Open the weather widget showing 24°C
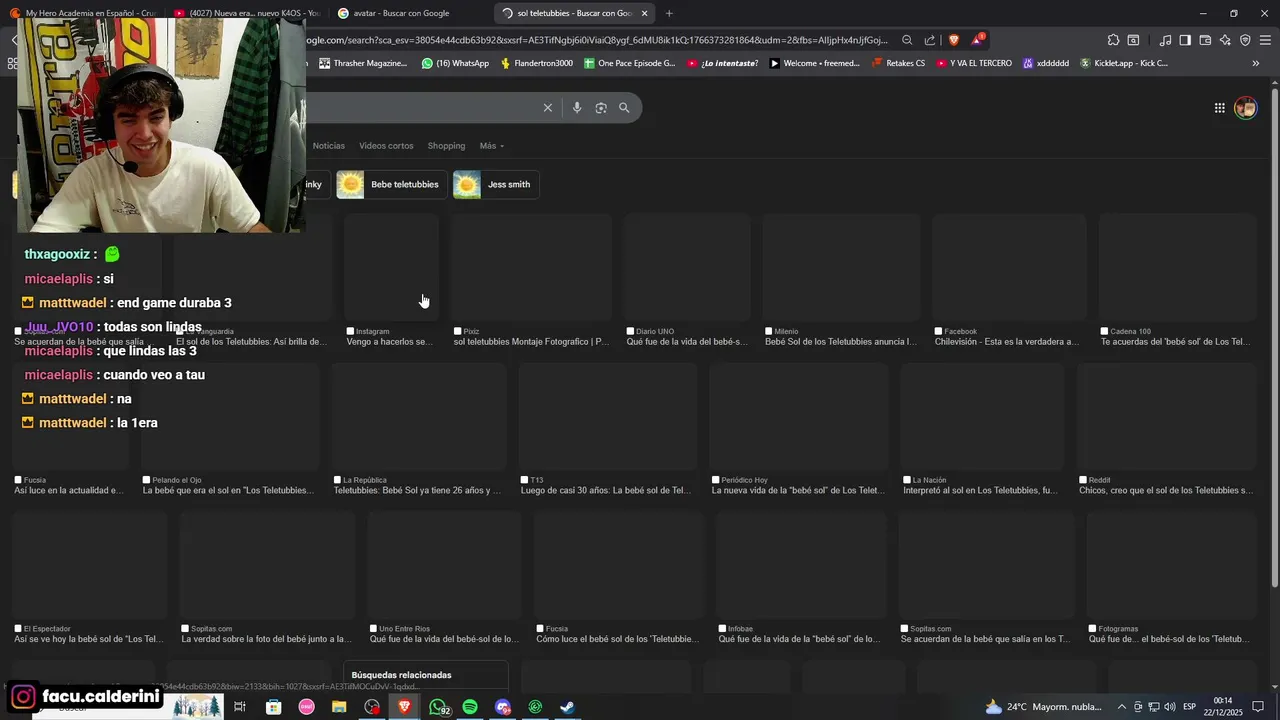 1044,707
